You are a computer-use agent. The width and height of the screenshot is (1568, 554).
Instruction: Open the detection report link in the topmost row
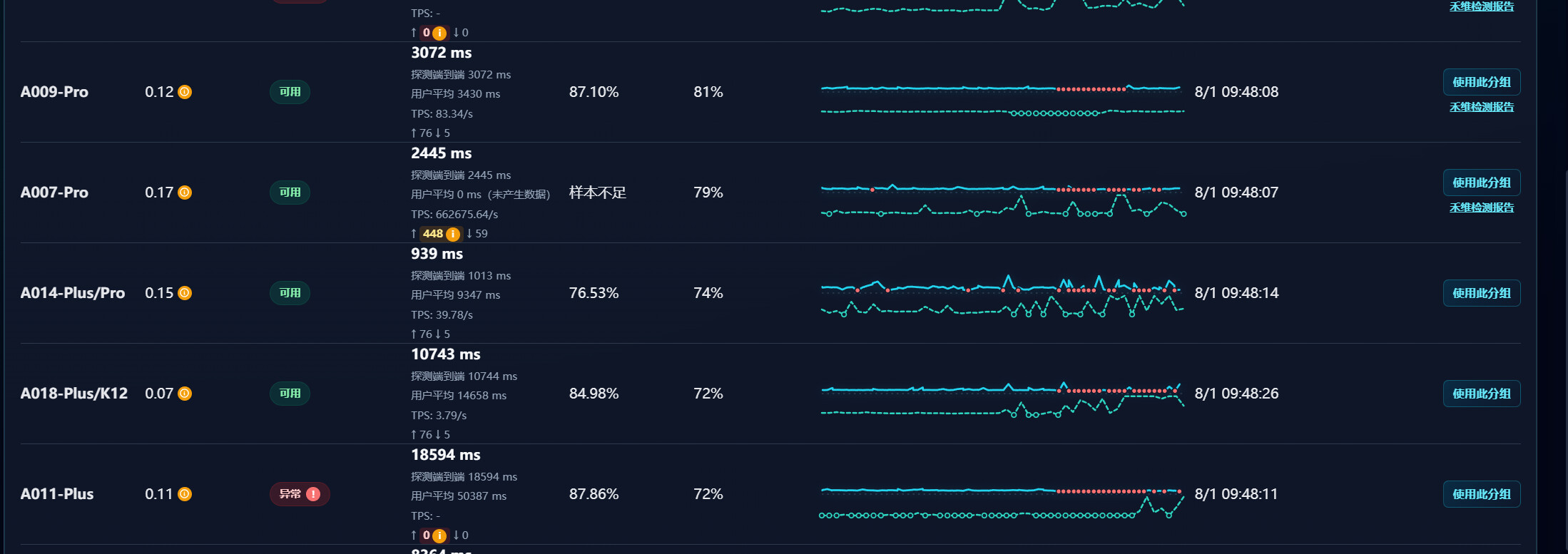tap(1482, 6)
